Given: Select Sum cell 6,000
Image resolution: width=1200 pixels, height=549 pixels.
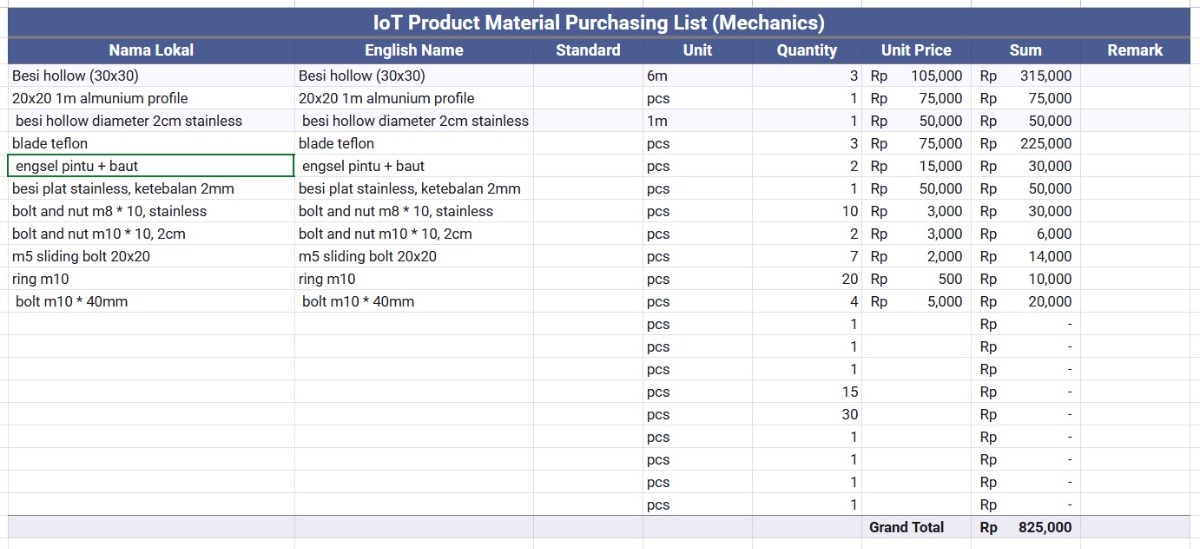Looking at the screenshot, I should (x=1025, y=234).
